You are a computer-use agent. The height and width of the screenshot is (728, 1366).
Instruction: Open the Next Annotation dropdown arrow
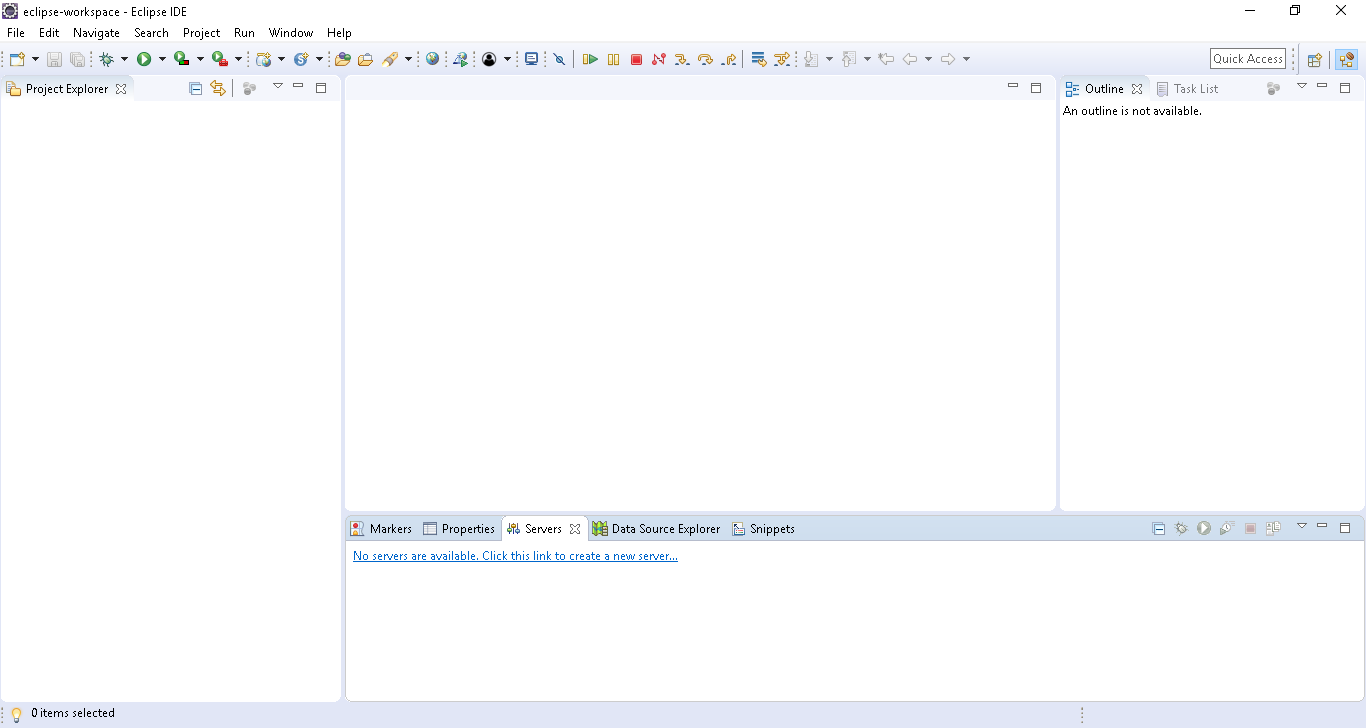pyautogui.click(x=829, y=59)
